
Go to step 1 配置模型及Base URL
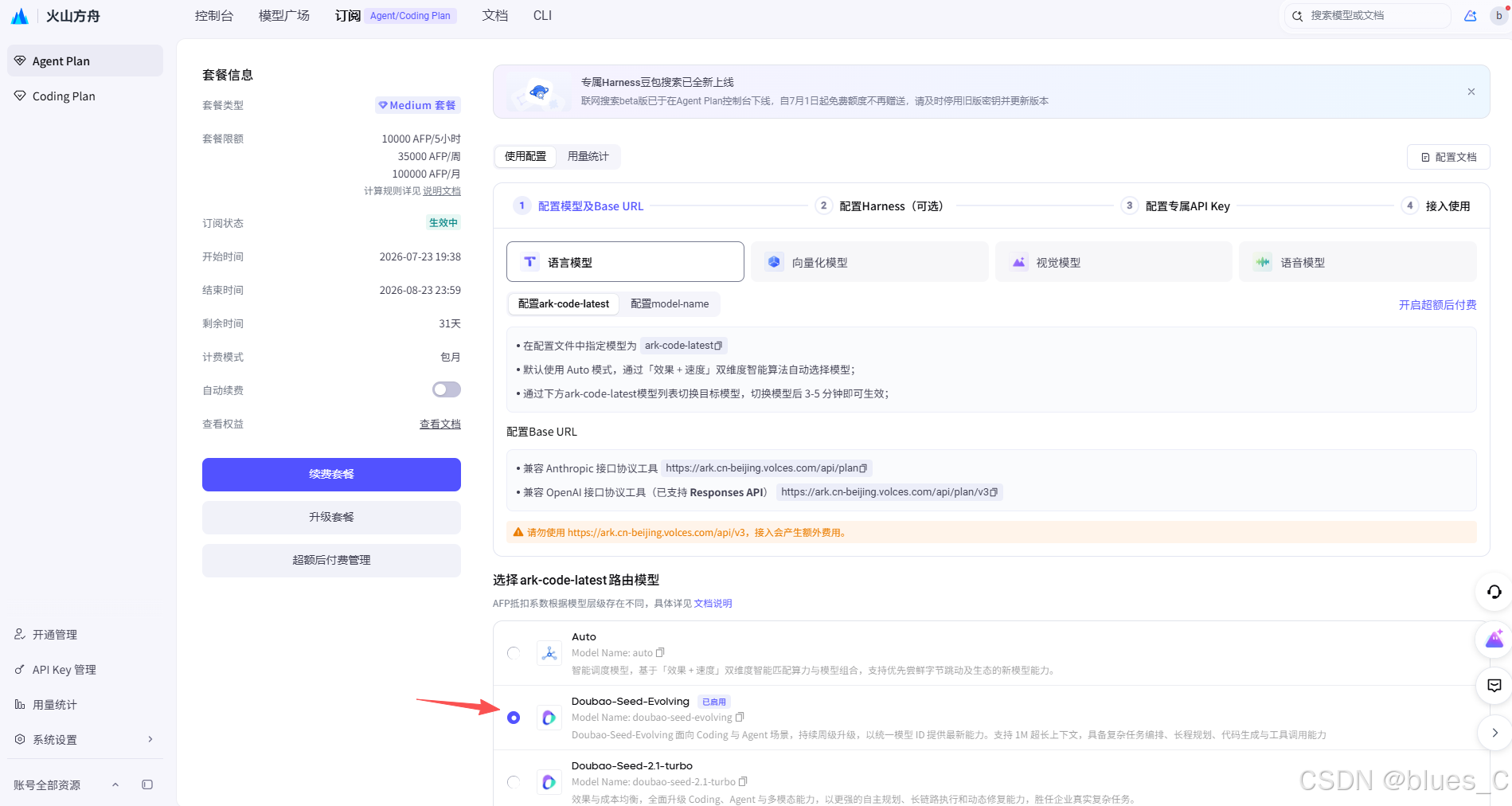click(x=579, y=206)
